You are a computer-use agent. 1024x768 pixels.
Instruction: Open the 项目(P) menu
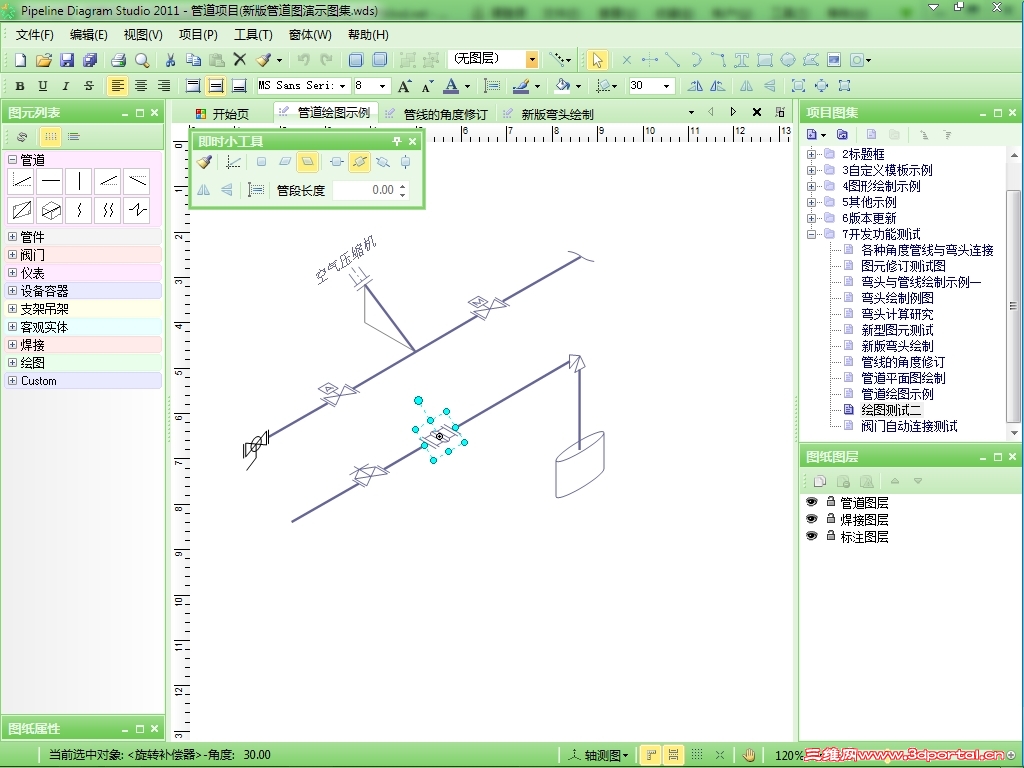(198, 35)
